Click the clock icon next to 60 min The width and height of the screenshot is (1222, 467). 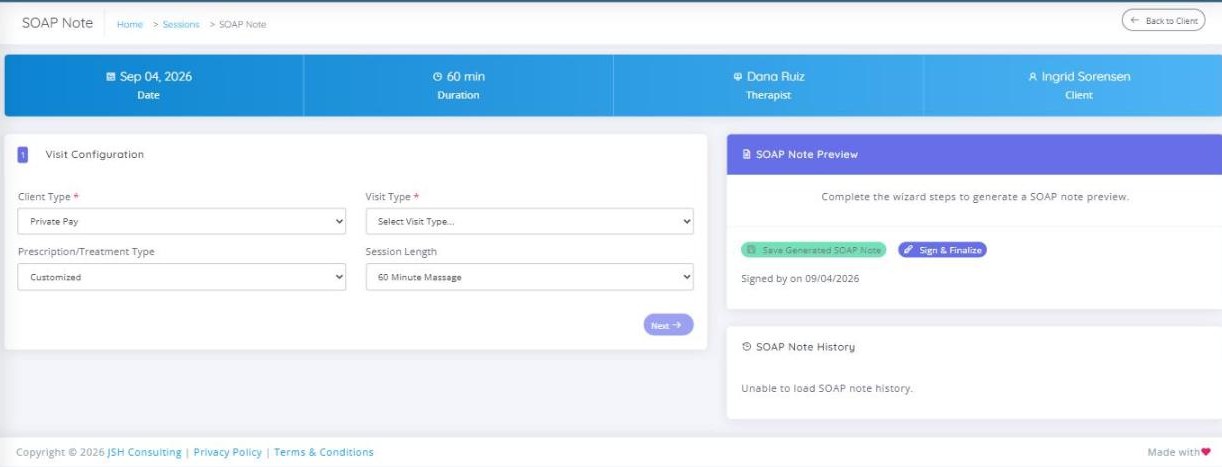coord(437,77)
